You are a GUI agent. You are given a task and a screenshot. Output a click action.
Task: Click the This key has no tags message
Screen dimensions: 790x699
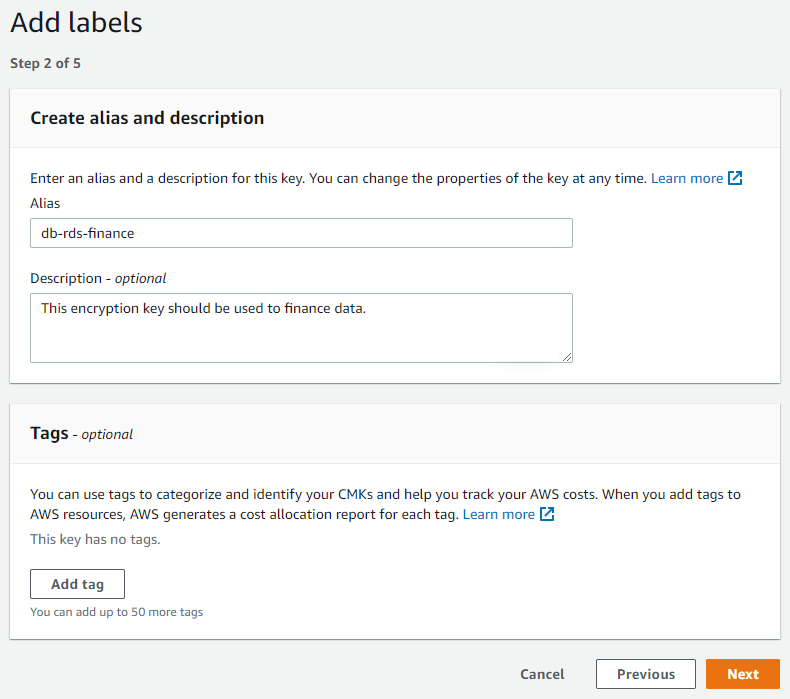tap(95, 539)
